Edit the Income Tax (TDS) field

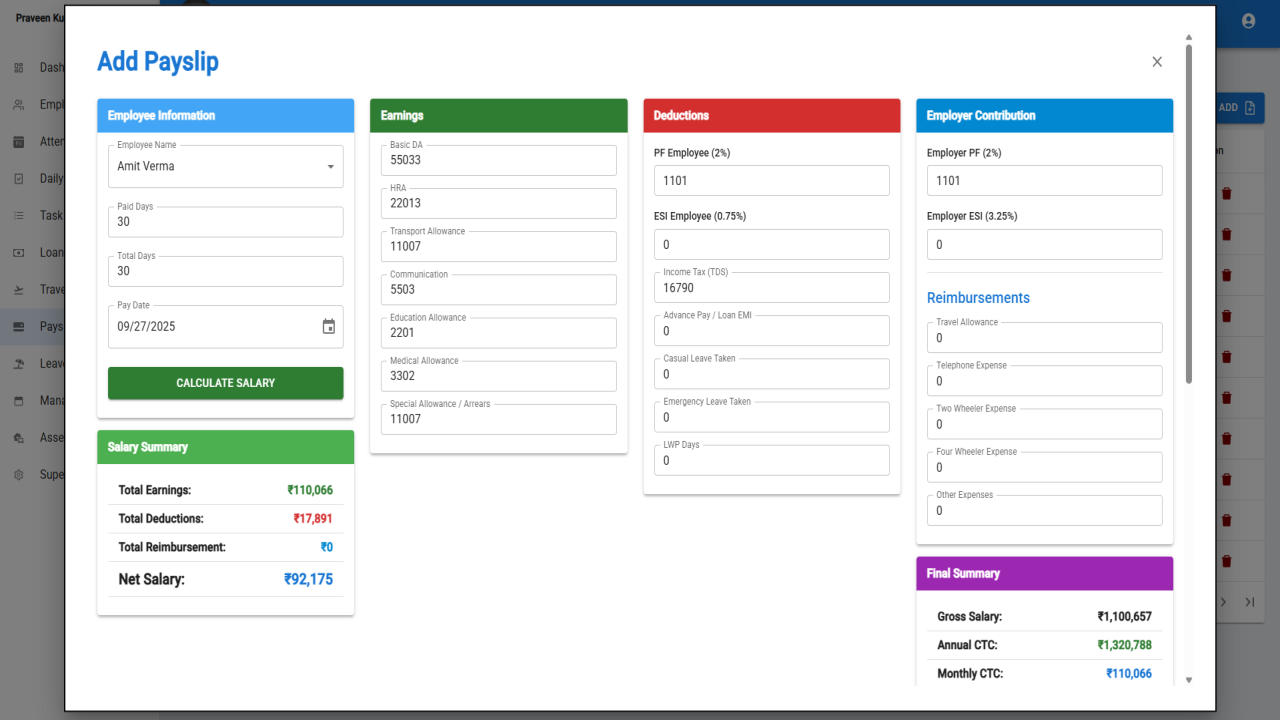pyautogui.click(x=772, y=287)
